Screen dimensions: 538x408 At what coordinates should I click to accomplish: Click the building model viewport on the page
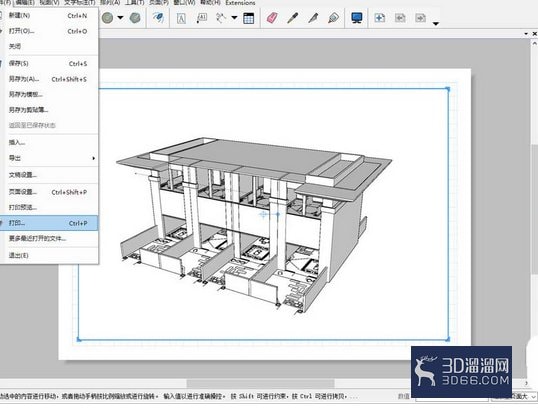pyautogui.click(x=264, y=214)
